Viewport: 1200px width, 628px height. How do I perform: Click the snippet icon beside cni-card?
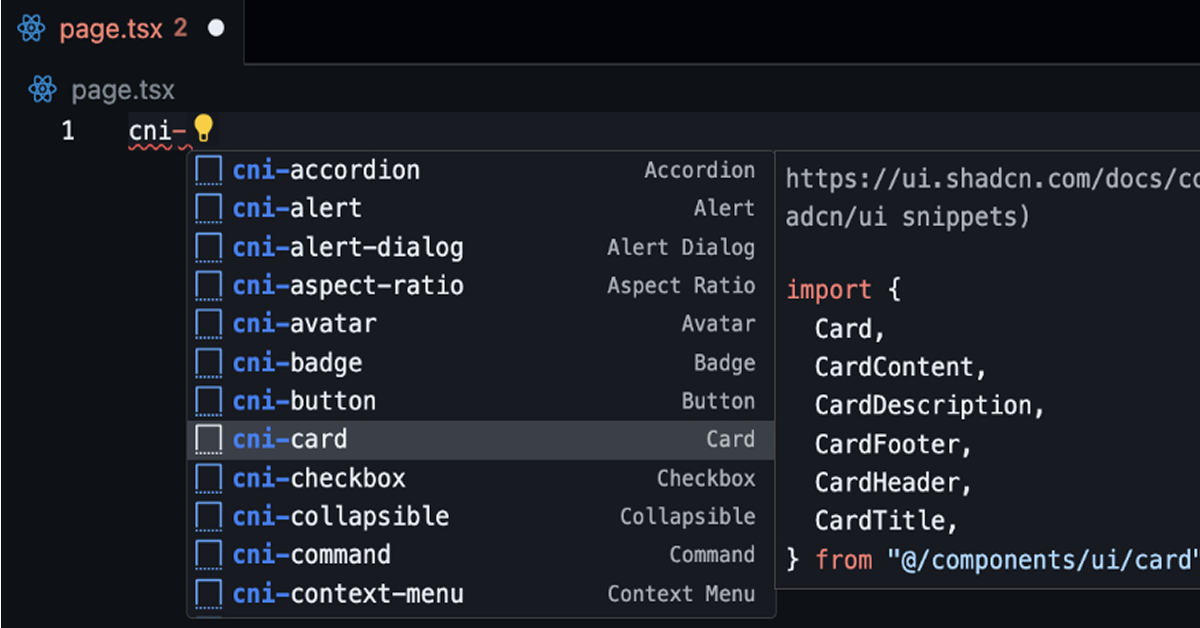[x=208, y=439]
